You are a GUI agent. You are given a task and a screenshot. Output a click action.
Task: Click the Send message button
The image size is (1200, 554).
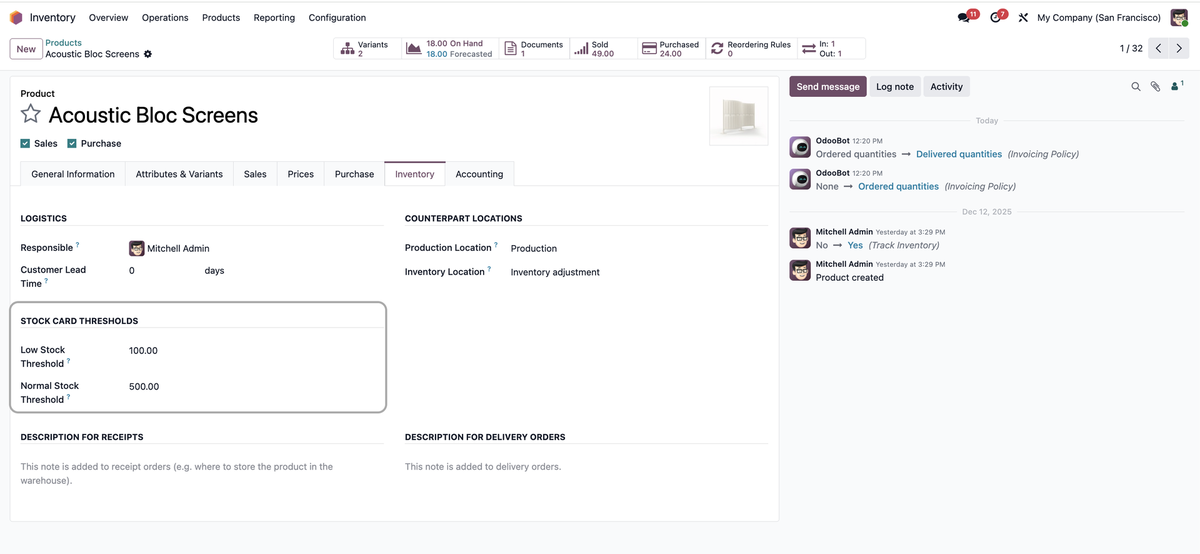(828, 87)
